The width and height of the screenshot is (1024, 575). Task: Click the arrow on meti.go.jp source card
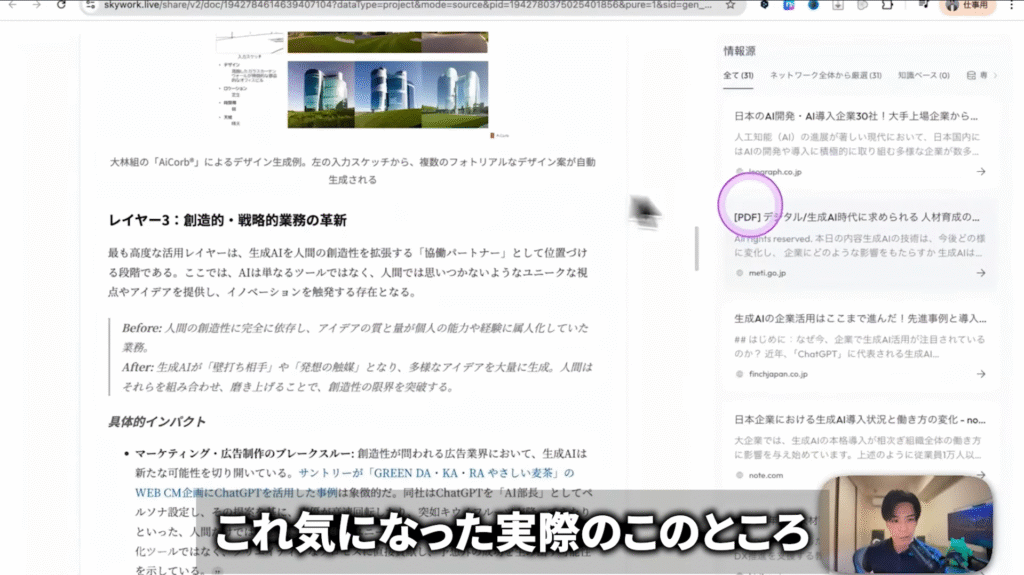[980, 273]
